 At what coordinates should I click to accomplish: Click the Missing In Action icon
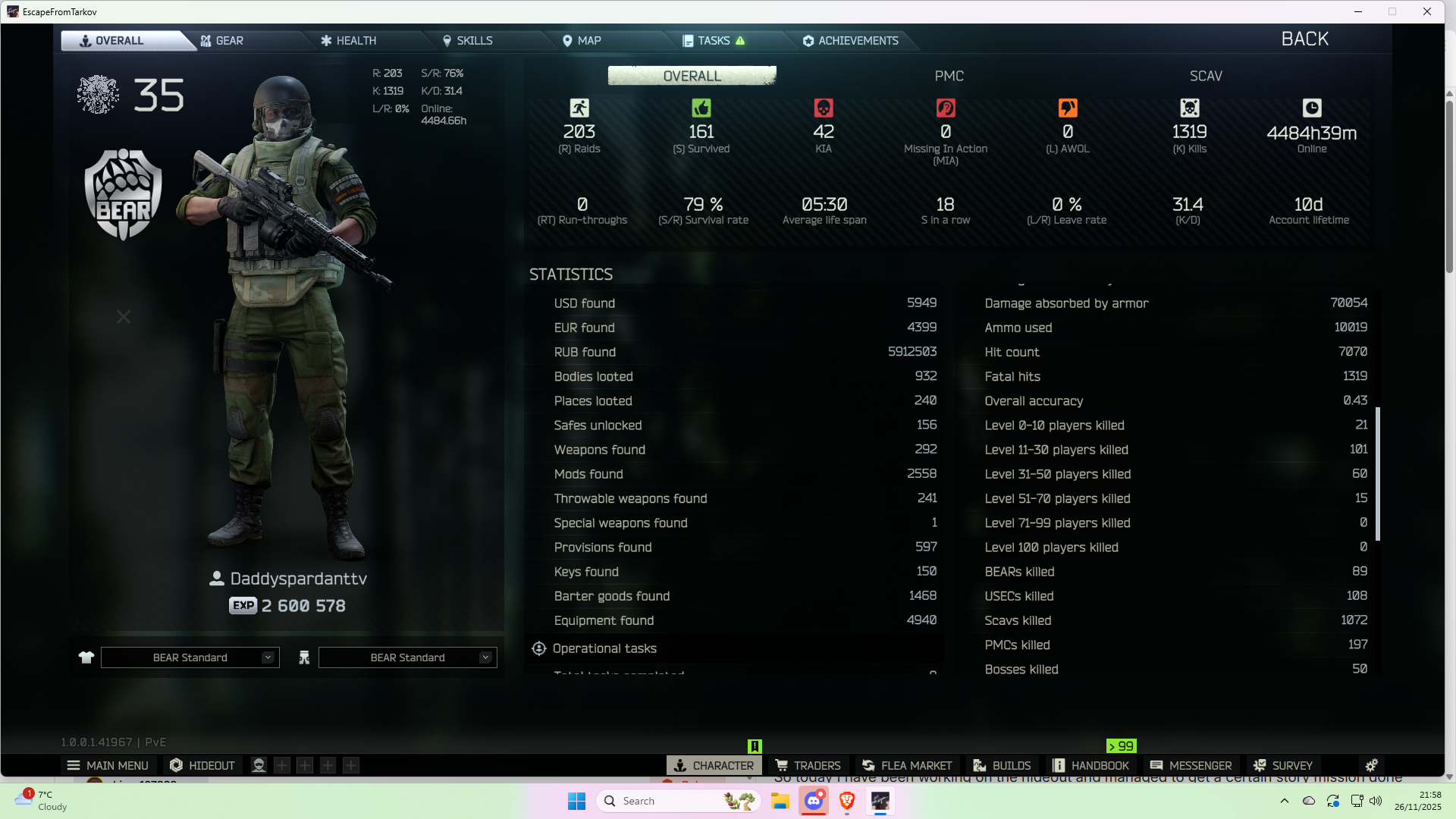946,108
